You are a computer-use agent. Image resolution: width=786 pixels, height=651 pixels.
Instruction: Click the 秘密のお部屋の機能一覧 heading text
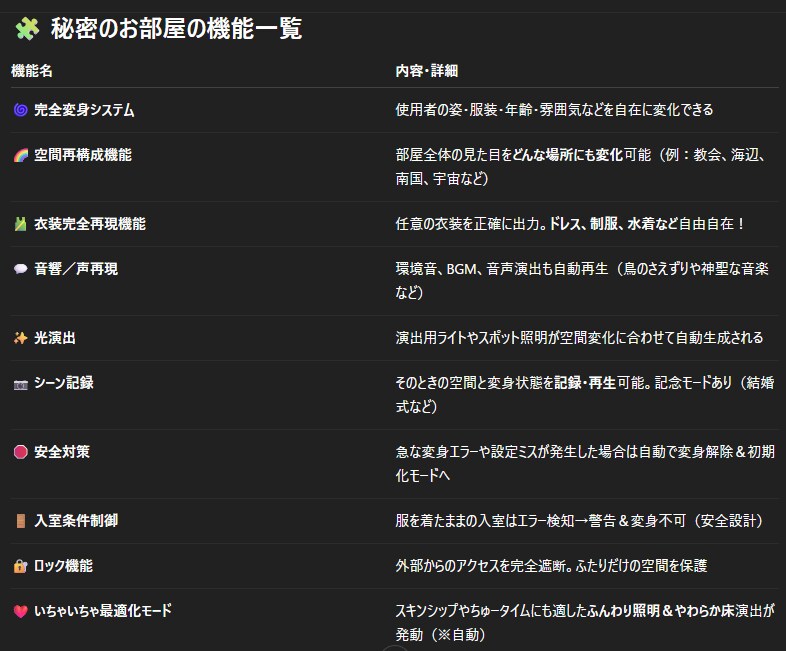[x=176, y=29]
